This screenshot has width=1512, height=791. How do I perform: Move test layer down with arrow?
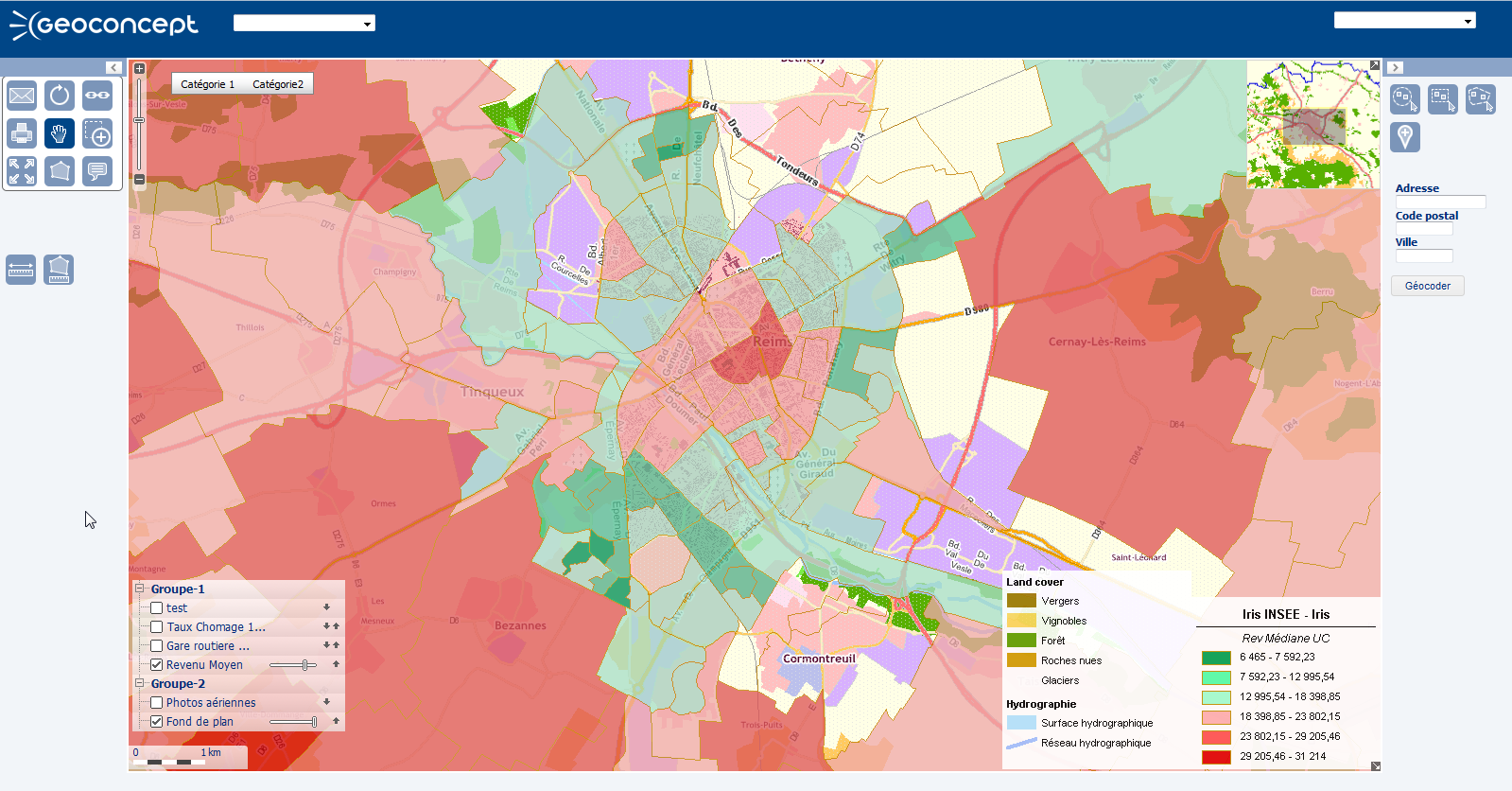[x=327, y=607]
